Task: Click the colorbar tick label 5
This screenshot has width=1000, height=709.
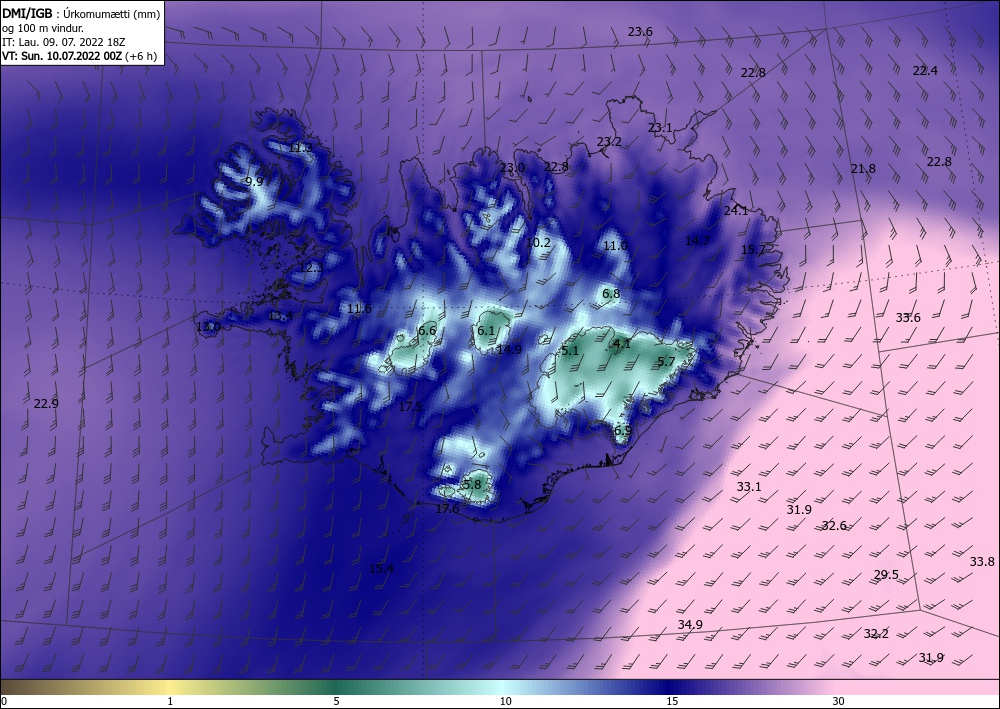Action: (336, 701)
